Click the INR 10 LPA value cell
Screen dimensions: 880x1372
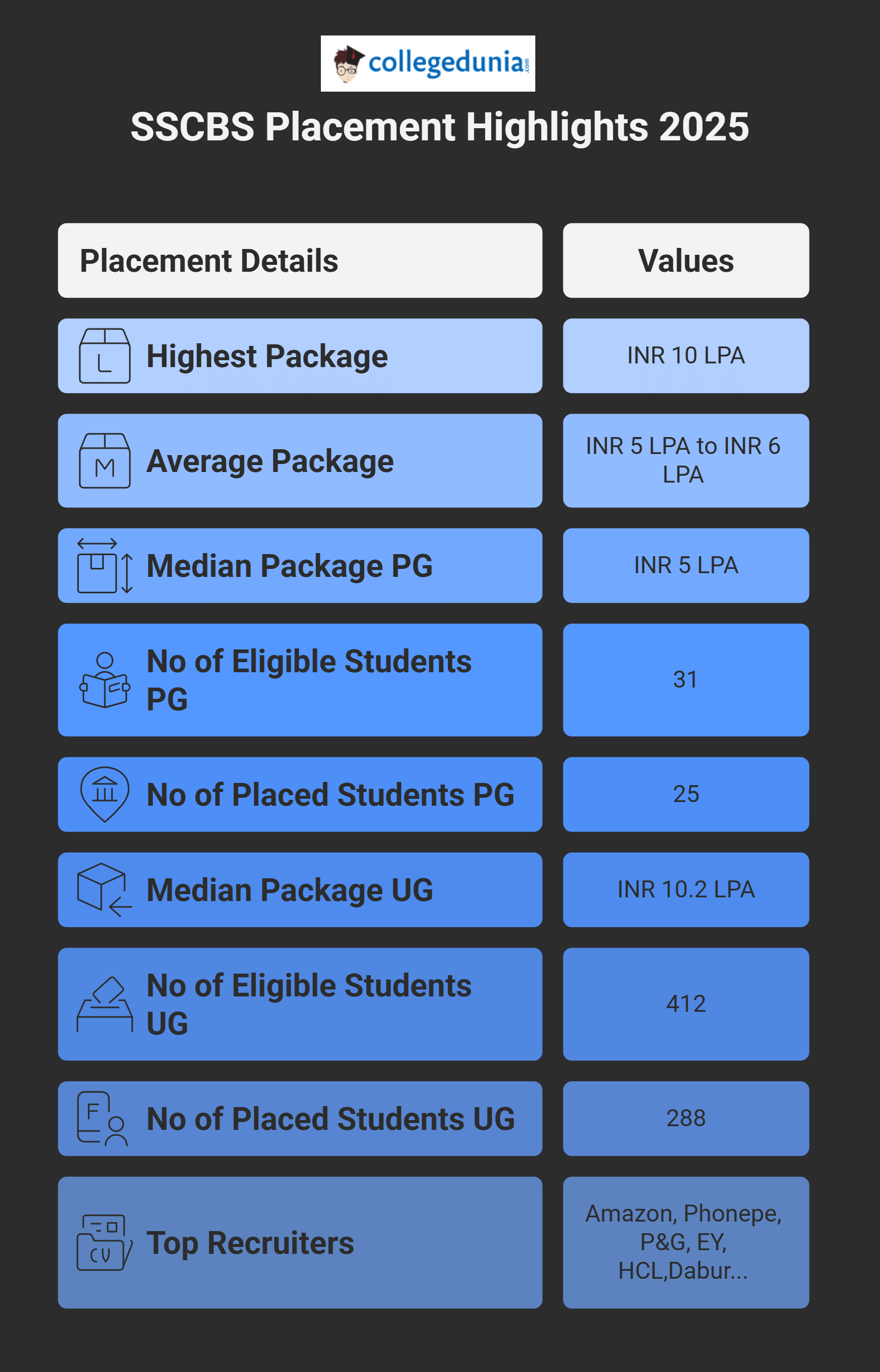[686, 355]
